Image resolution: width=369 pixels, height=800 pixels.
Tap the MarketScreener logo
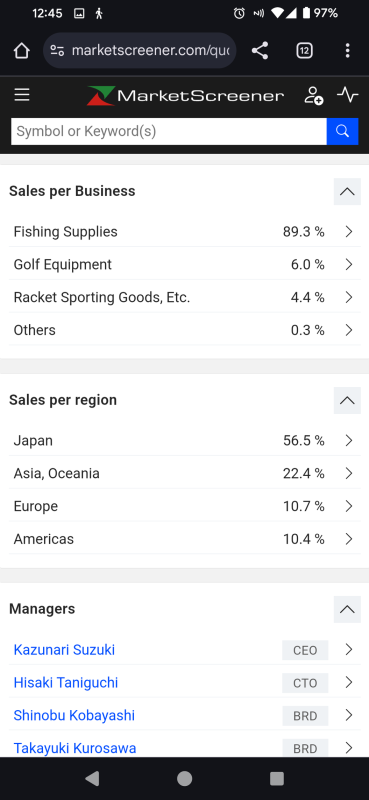pyautogui.click(x=185, y=95)
